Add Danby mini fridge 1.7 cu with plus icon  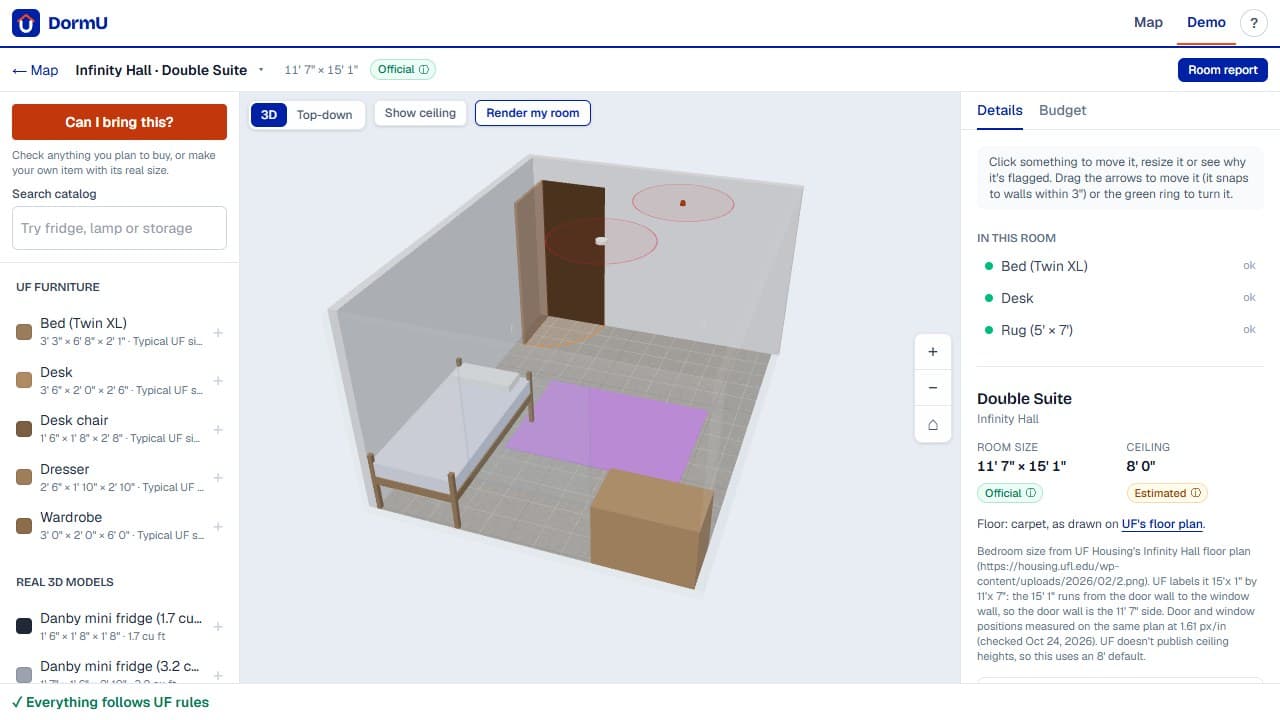pos(218,627)
